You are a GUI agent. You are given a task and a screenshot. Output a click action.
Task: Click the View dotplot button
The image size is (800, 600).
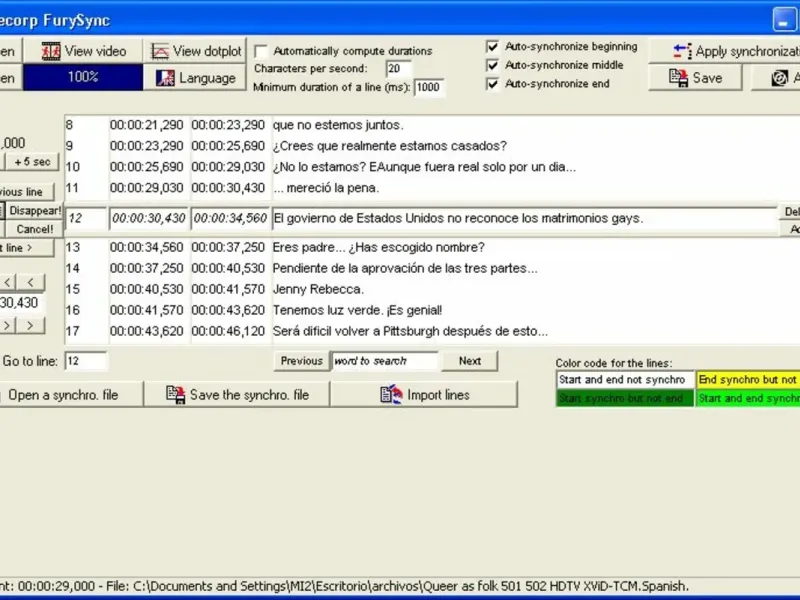tap(195, 51)
